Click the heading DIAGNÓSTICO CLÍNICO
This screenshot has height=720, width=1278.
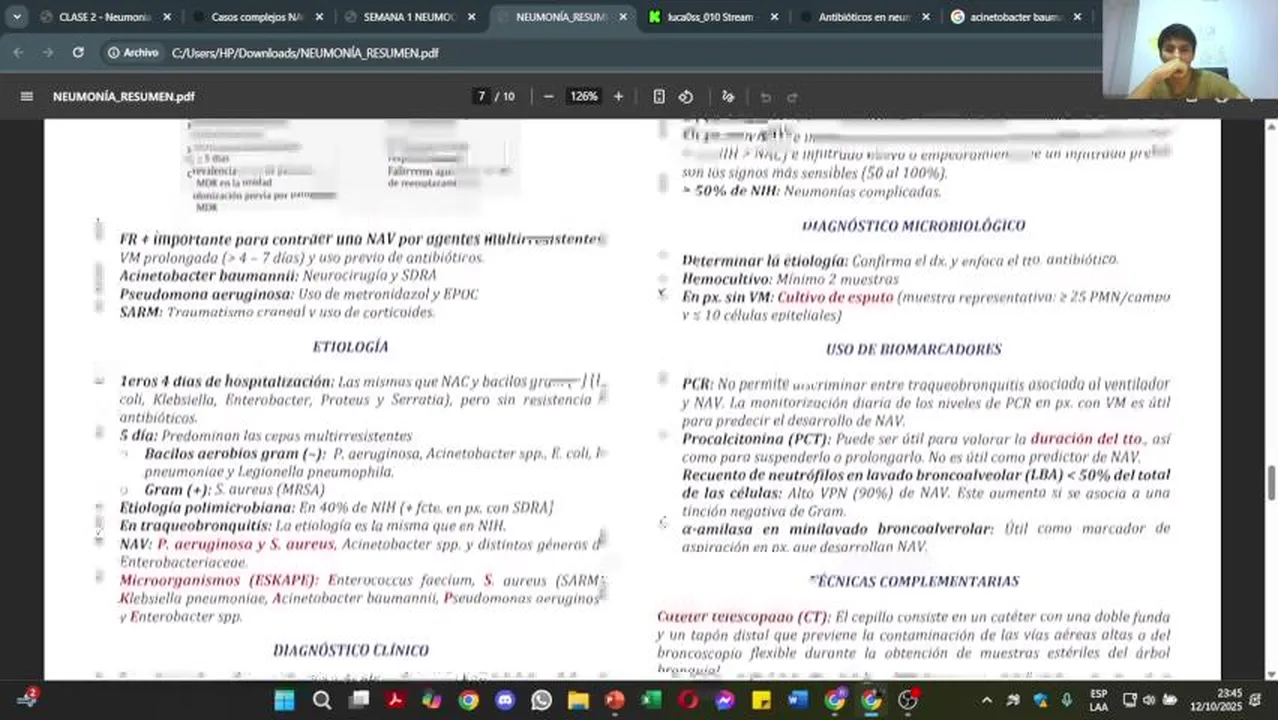(351, 650)
